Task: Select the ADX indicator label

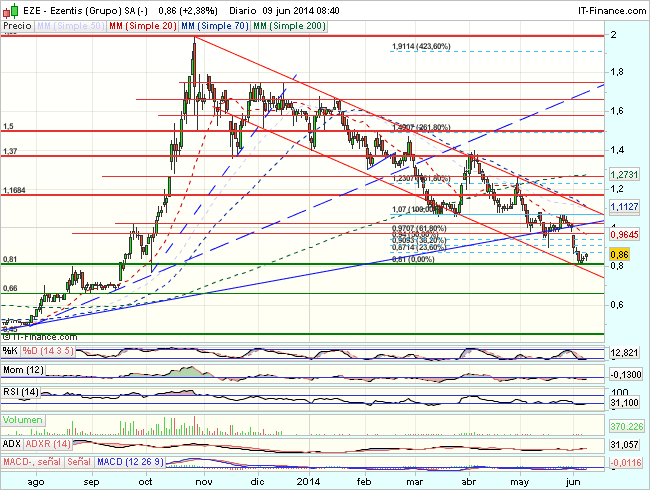Action: (12, 443)
